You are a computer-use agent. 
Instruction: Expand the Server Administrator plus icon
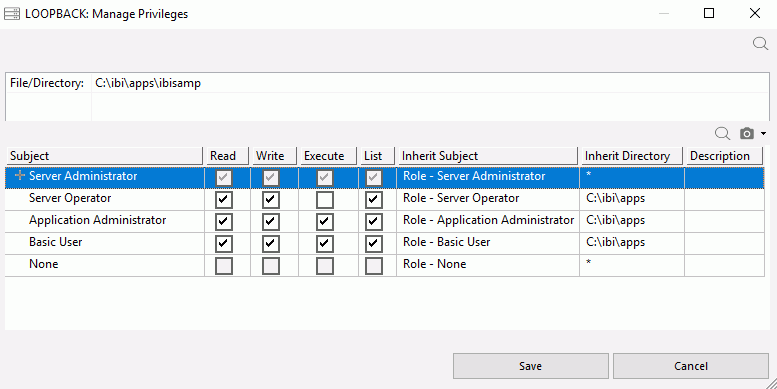point(20,175)
